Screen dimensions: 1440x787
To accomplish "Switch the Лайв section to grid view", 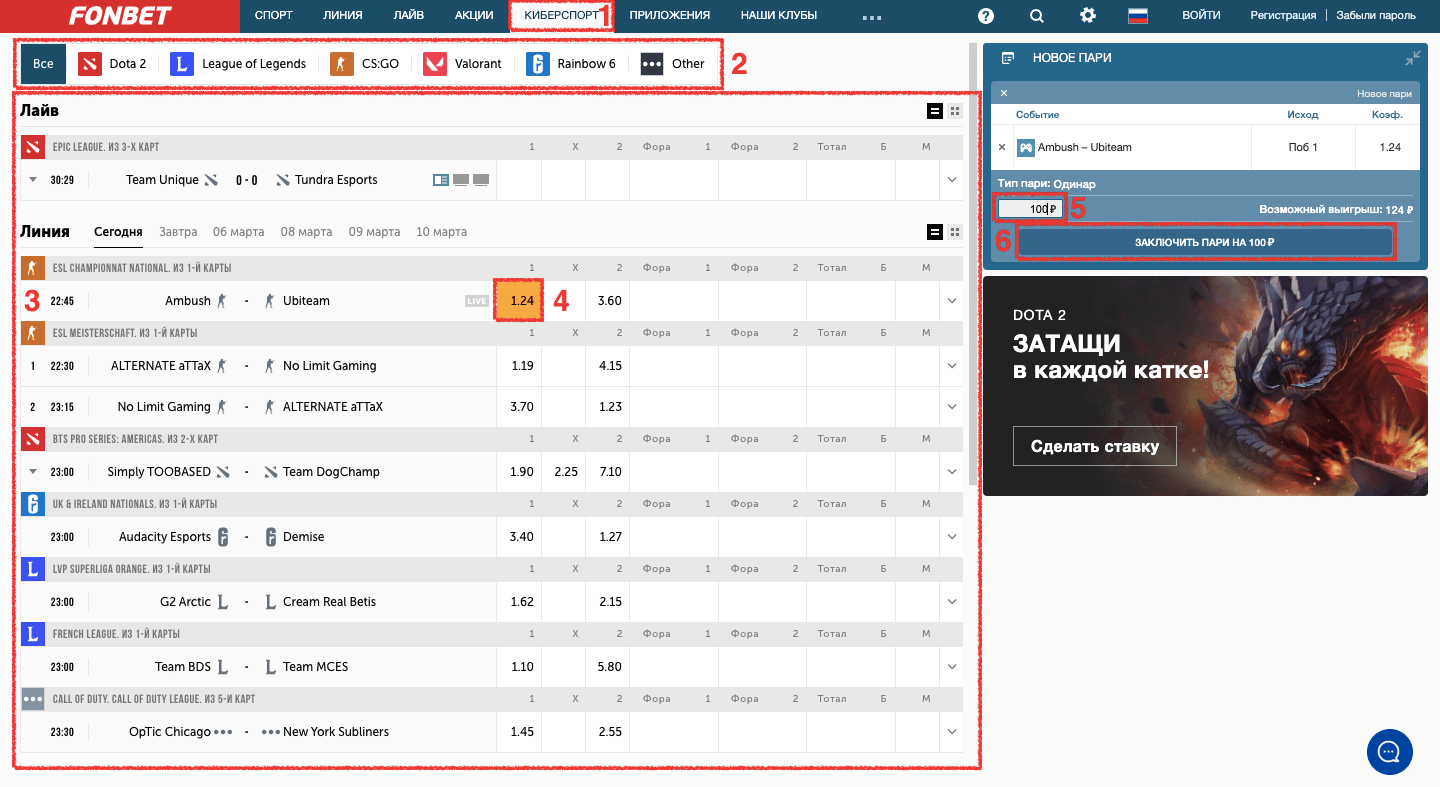I will coord(955,111).
